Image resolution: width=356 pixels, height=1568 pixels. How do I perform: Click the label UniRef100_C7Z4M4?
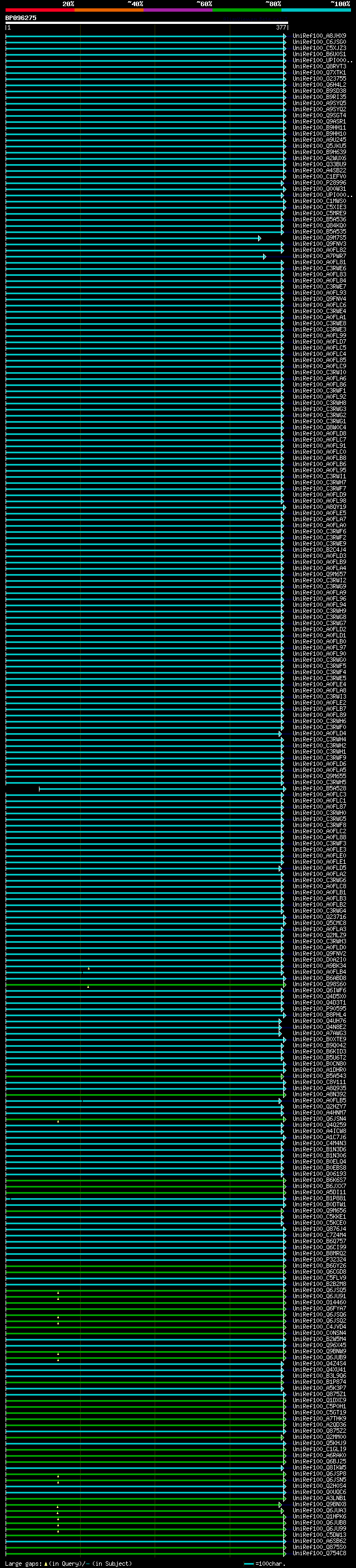pyautogui.click(x=319, y=1235)
